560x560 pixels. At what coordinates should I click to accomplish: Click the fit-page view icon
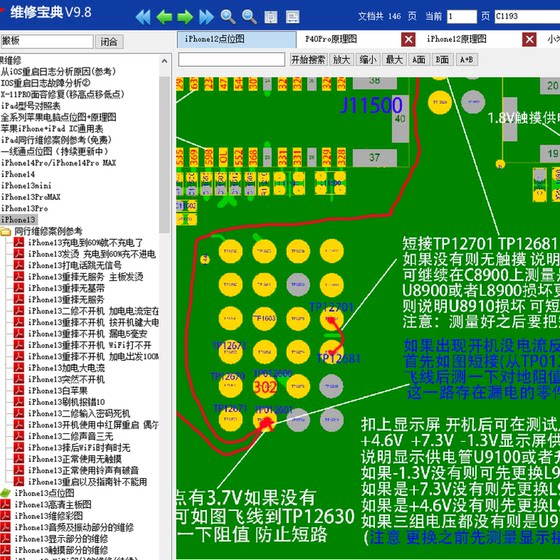click(271, 17)
